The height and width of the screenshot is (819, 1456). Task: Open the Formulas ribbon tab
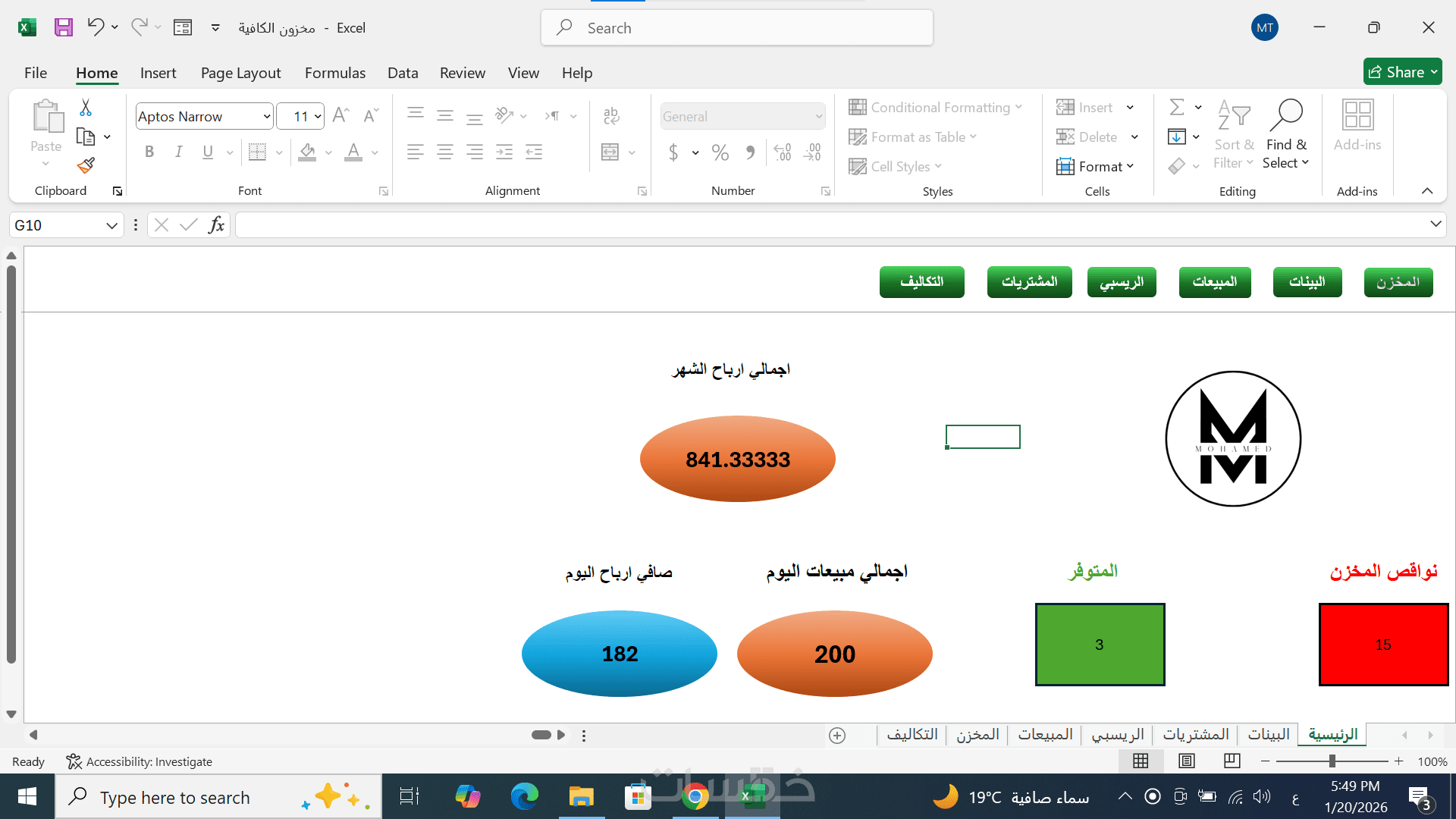point(334,73)
